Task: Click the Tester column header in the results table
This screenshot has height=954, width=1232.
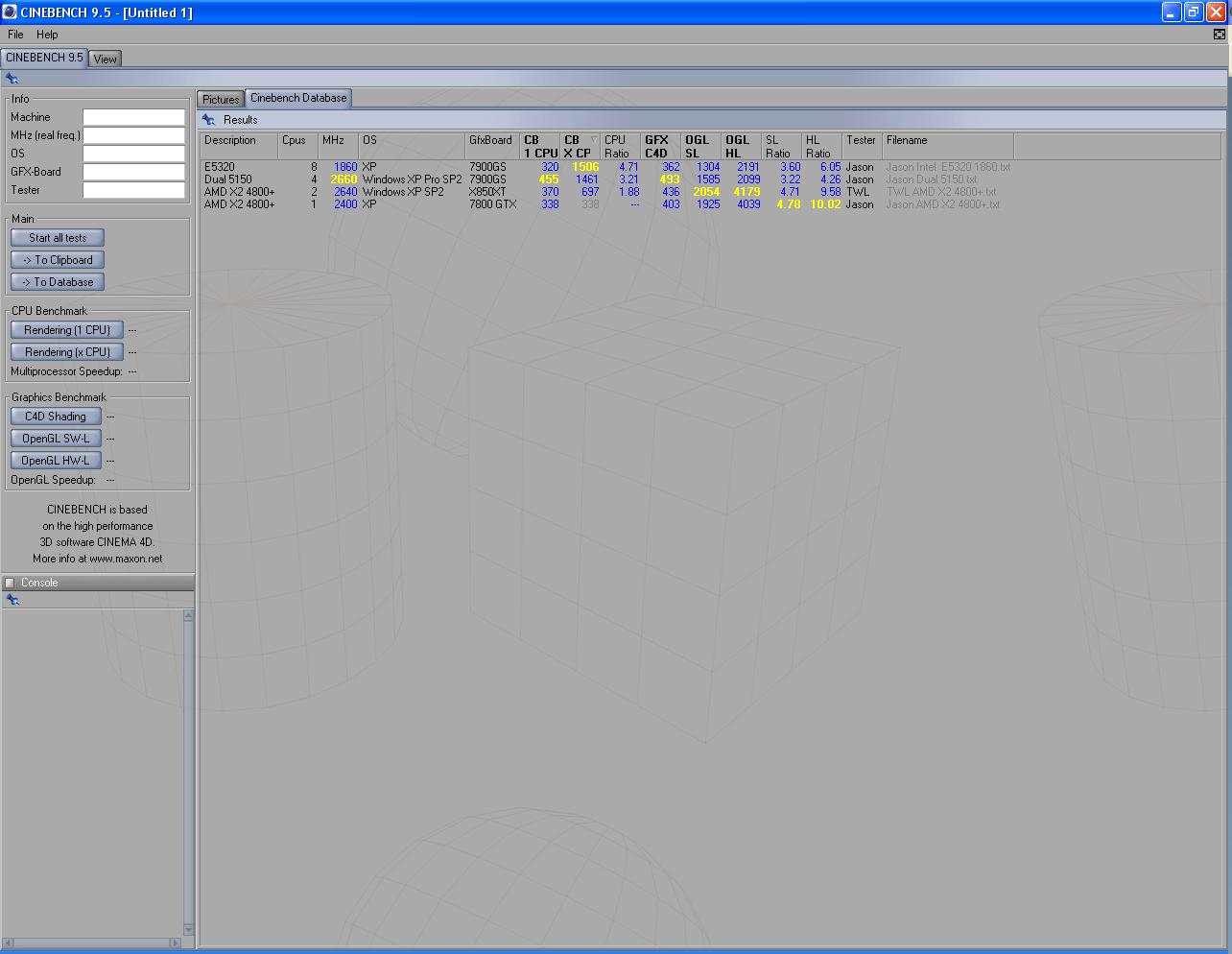Action: [862, 146]
